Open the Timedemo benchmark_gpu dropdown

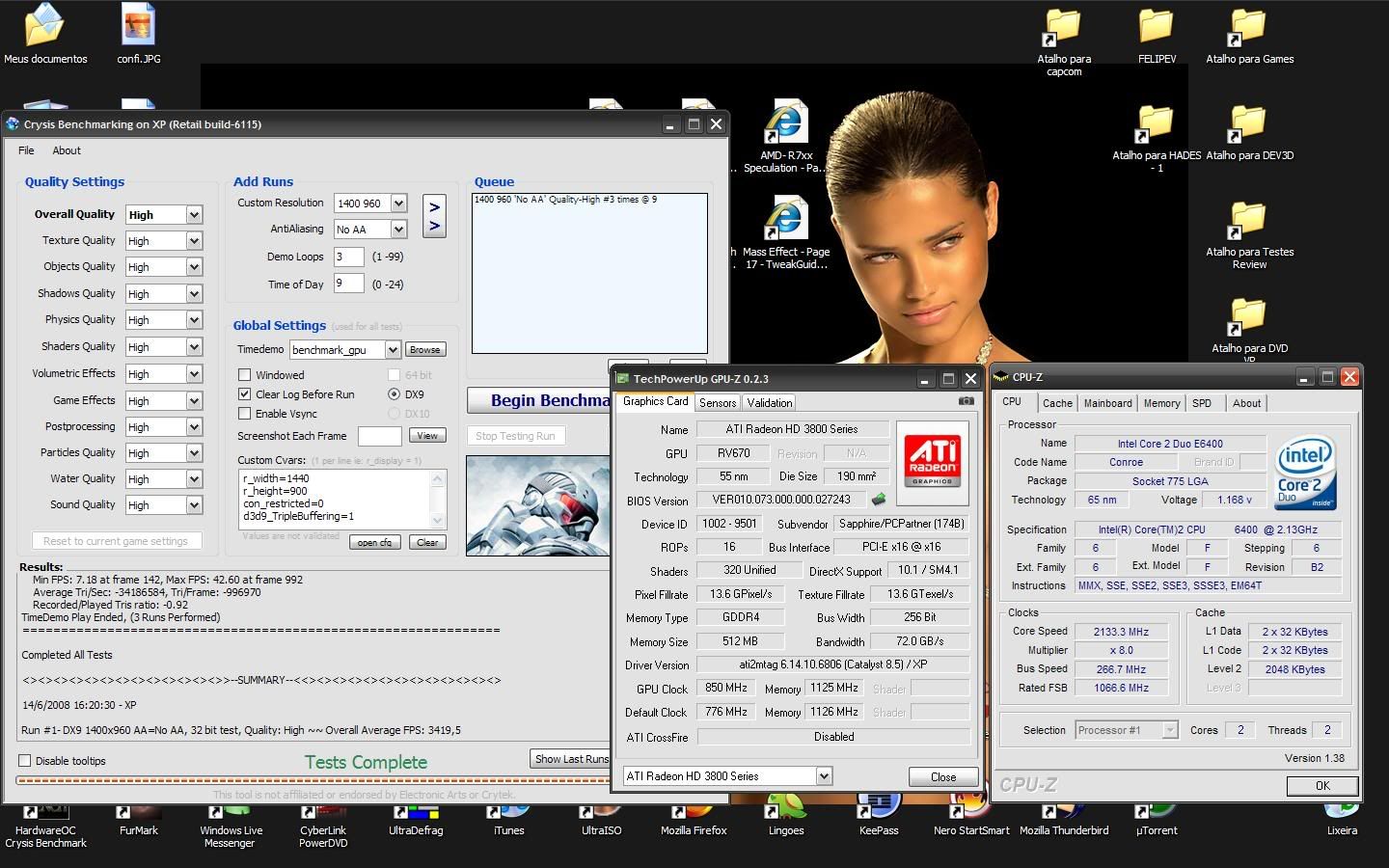tap(393, 350)
